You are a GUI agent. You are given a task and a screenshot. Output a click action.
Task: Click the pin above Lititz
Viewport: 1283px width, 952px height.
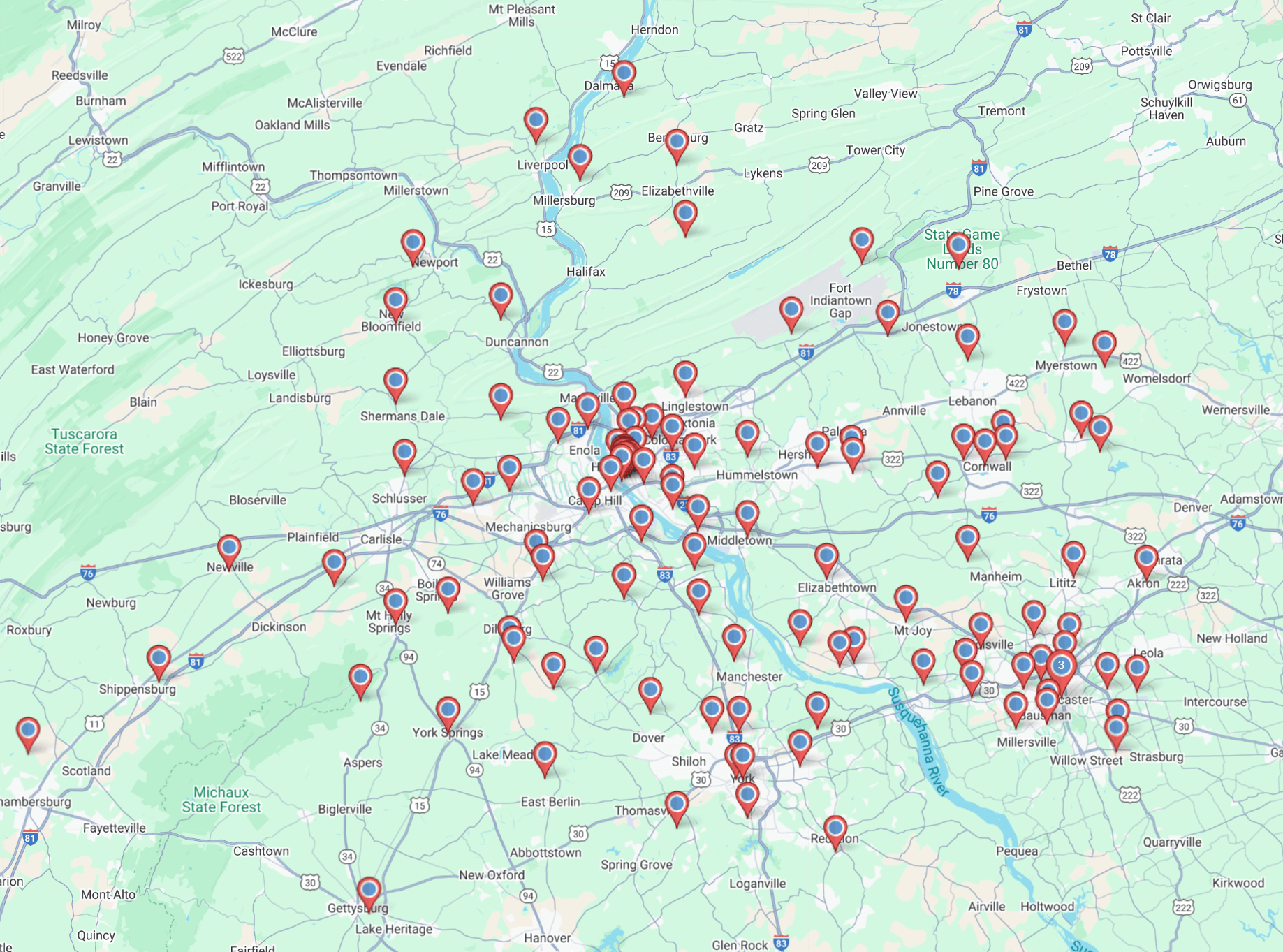point(1073,555)
